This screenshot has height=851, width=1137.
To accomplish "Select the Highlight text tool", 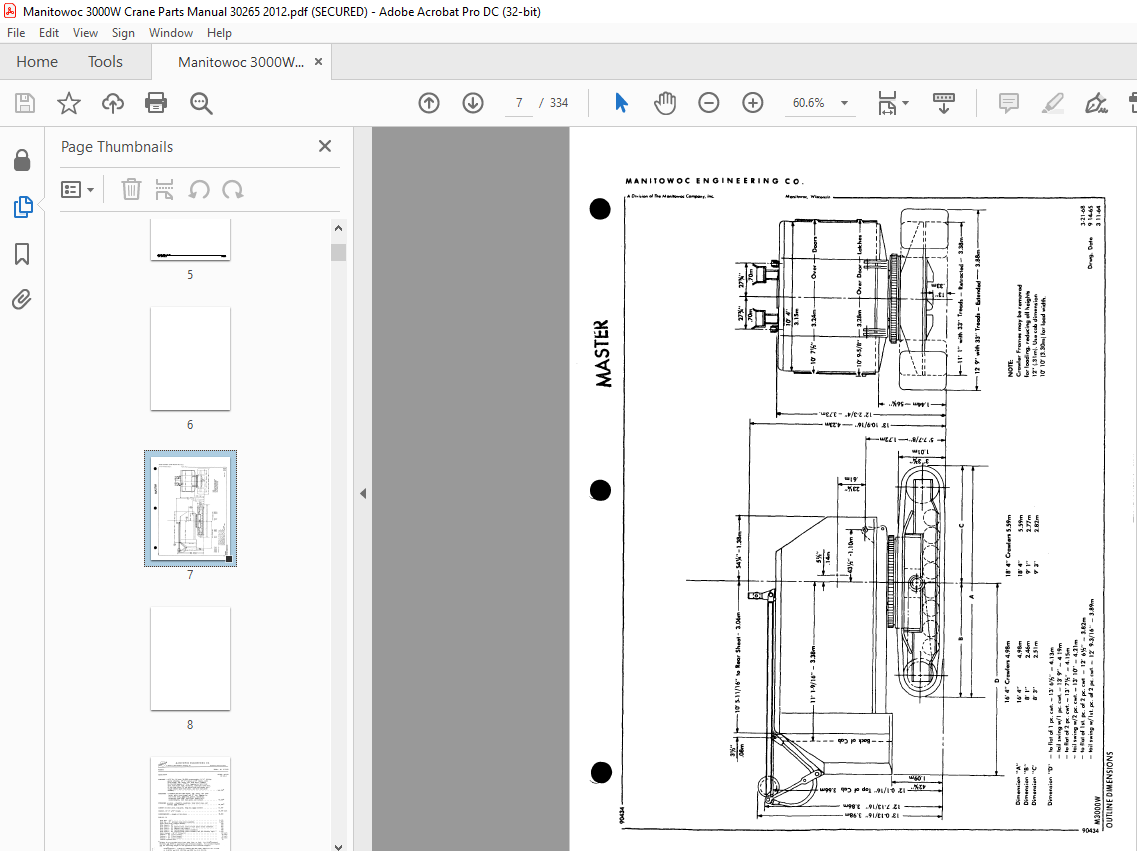I will [x=1052, y=103].
